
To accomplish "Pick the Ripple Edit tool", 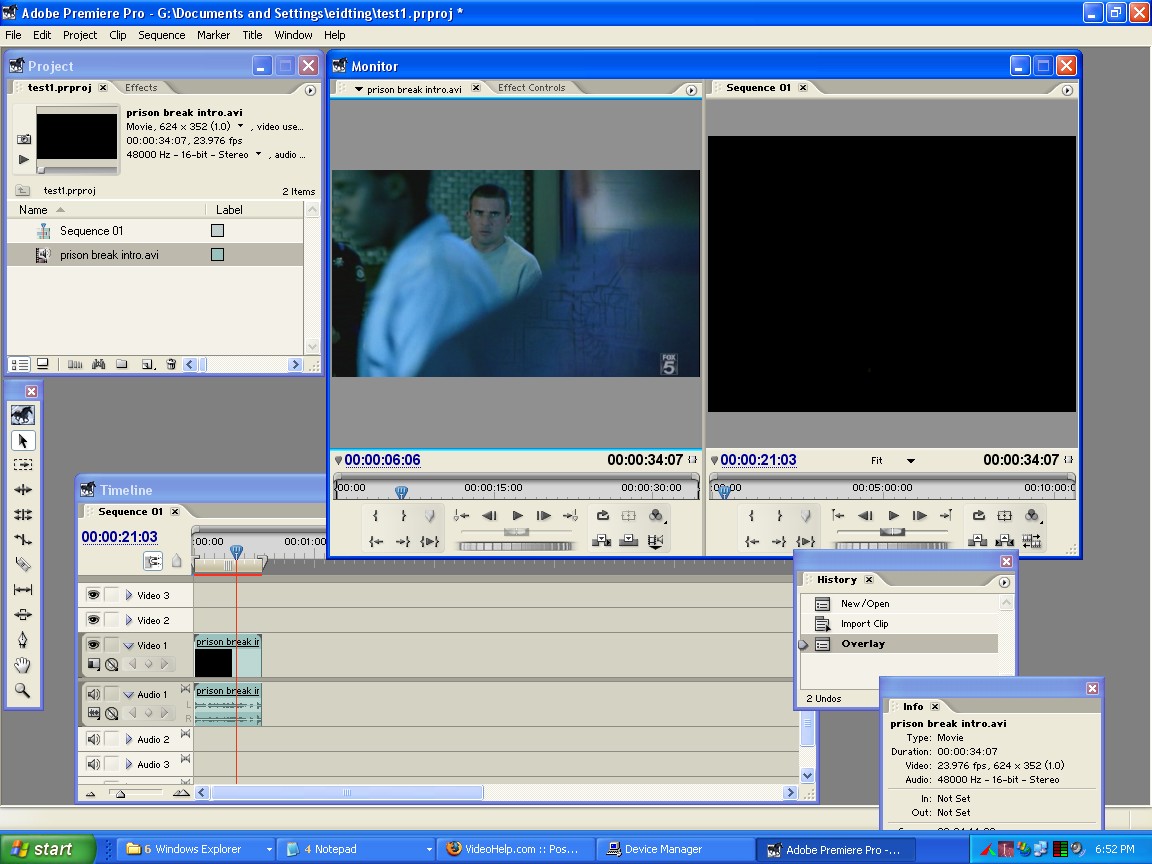I will [x=23, y=489].
